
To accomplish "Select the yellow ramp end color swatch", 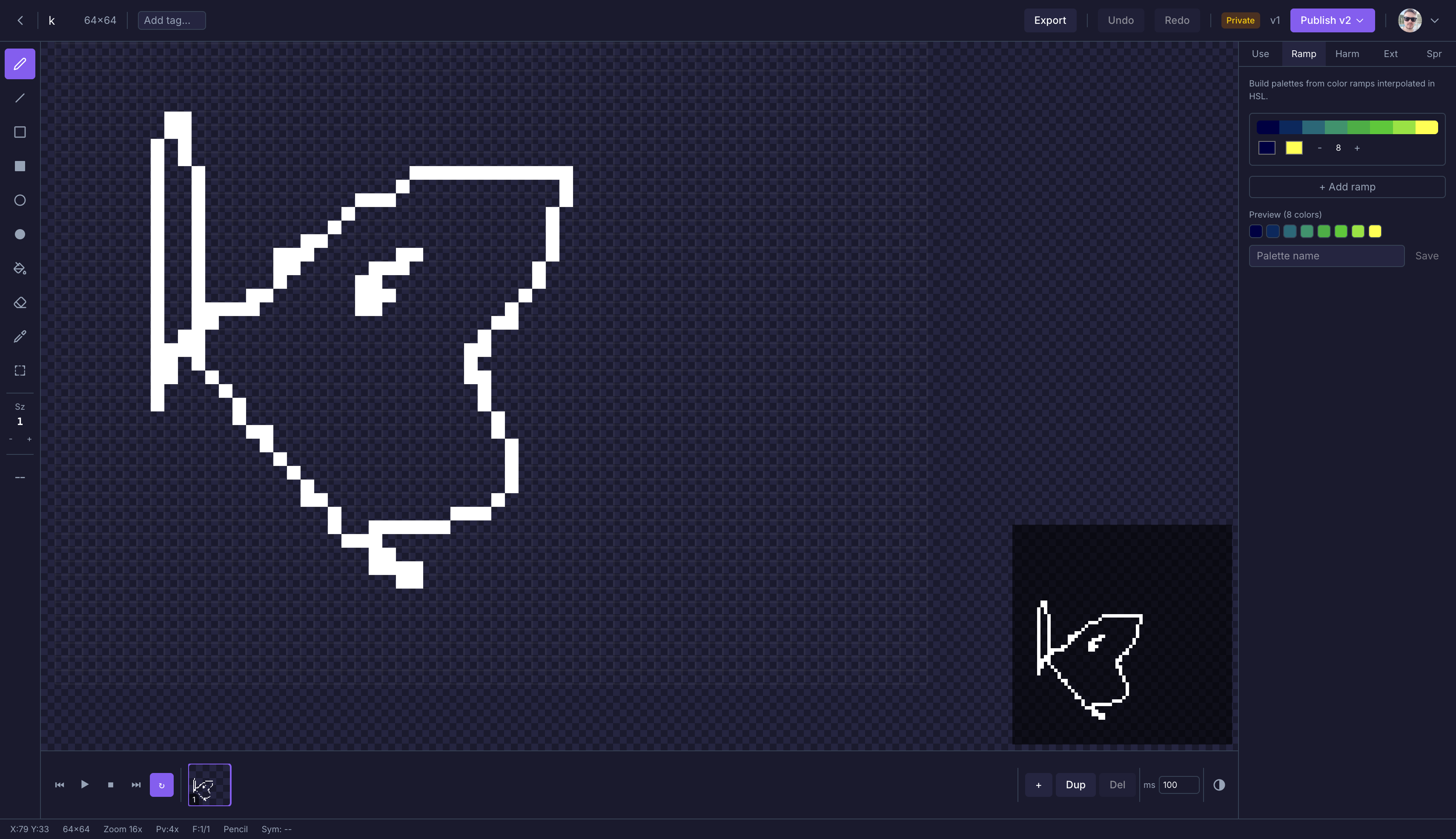I will 1295,147.
